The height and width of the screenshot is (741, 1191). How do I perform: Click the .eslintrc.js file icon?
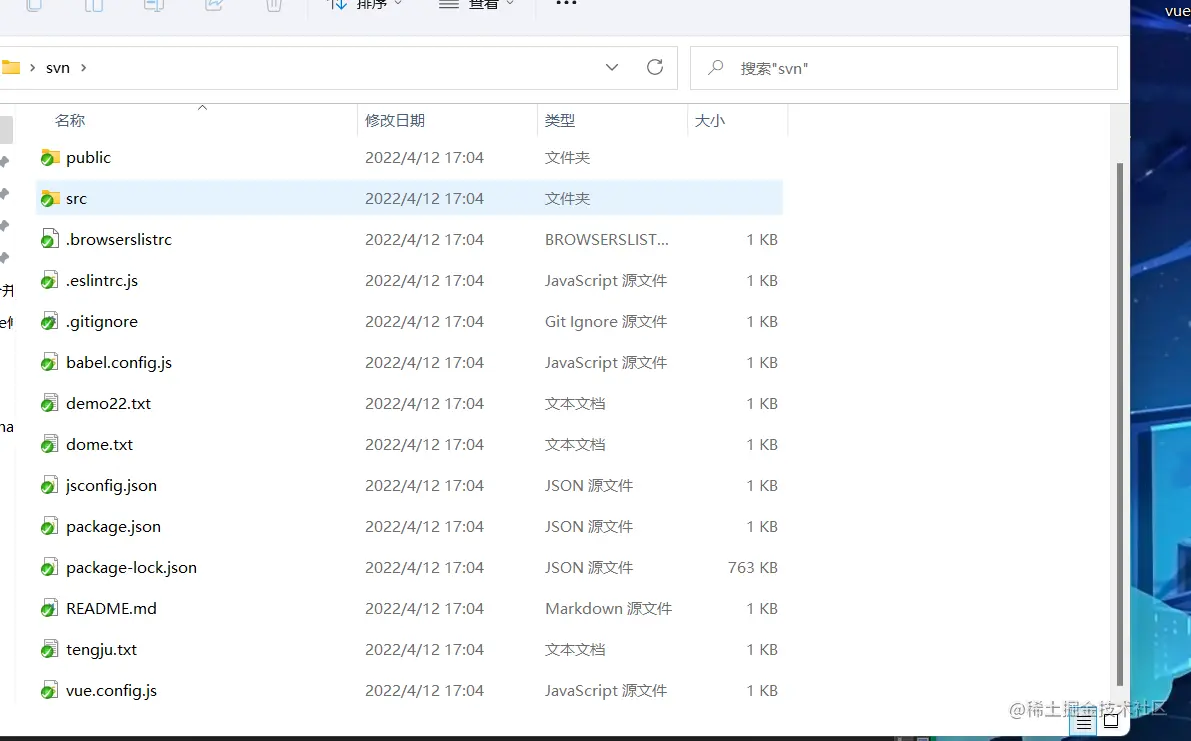click(49, 280)
